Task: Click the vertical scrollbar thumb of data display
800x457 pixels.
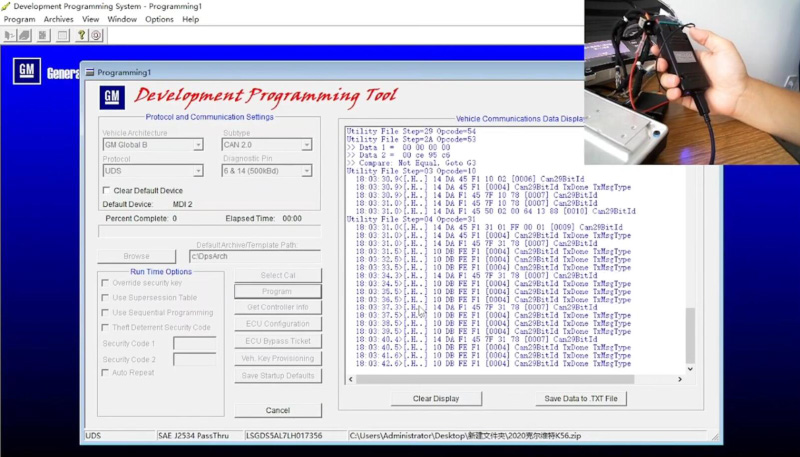Action: pyautogui.click(x=690, y=335)
